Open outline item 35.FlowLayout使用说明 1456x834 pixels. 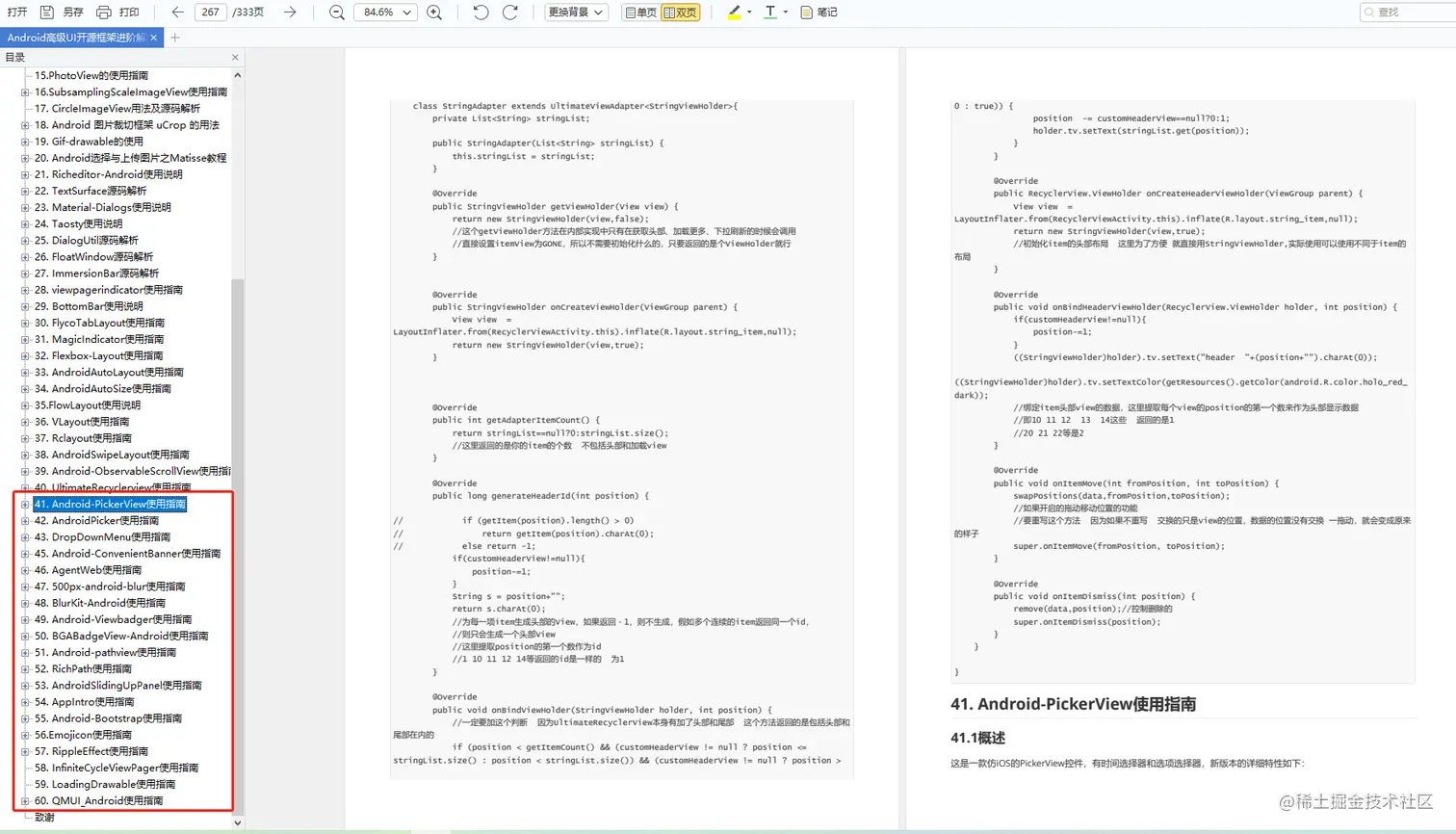point(88,405)
